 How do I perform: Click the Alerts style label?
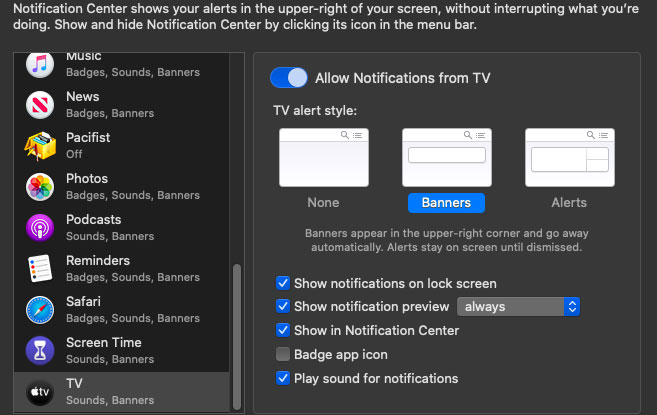point(569,202)
